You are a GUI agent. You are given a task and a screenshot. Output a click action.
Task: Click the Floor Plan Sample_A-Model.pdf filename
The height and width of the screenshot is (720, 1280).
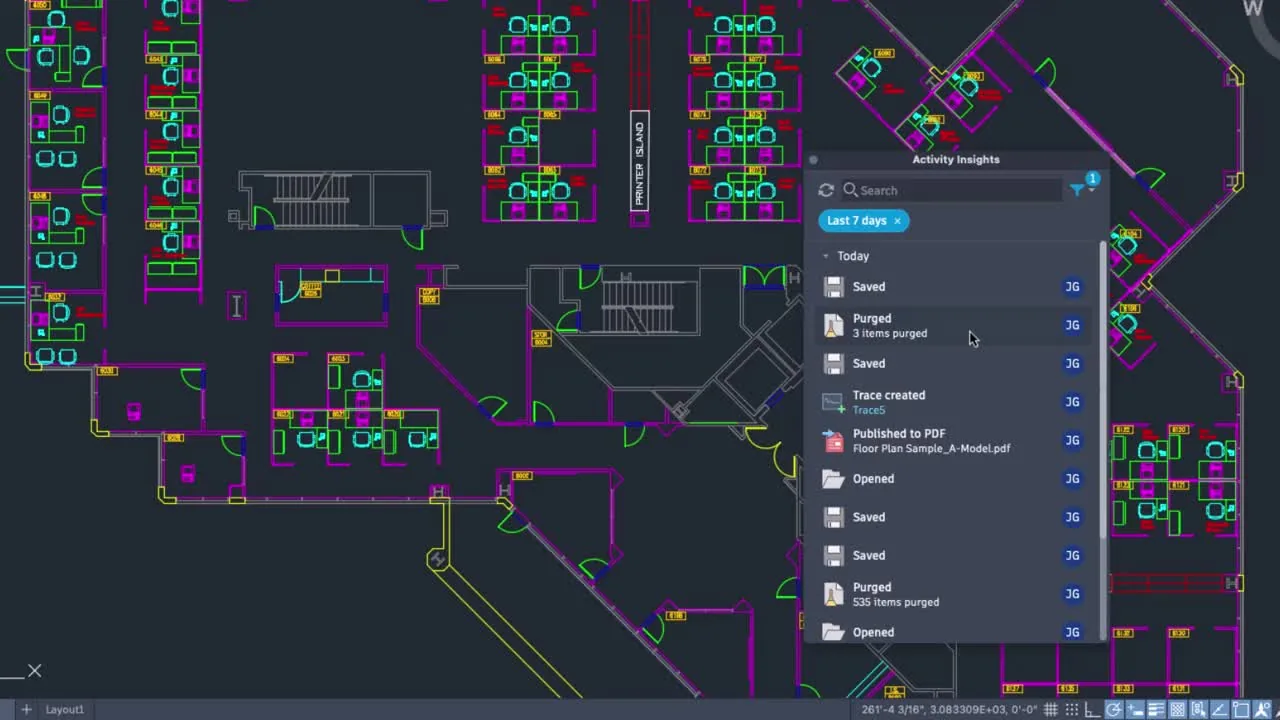[931, 448]
